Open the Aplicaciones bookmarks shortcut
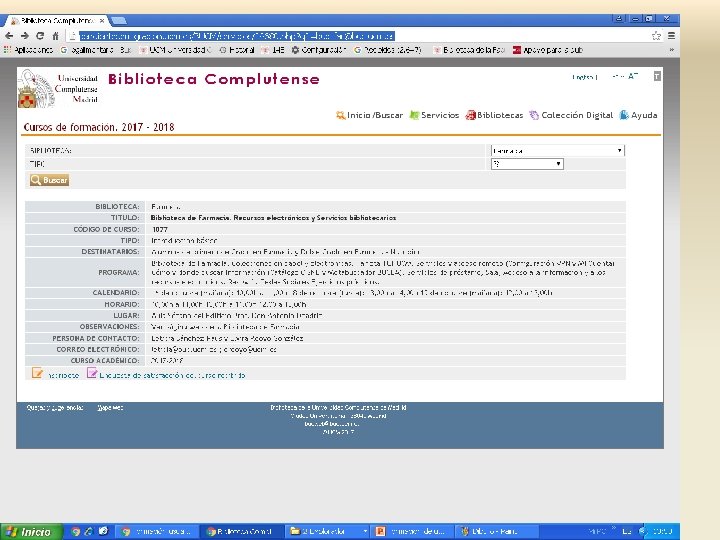This screenshot has width=720, height=540. click(x=28, y=50)
